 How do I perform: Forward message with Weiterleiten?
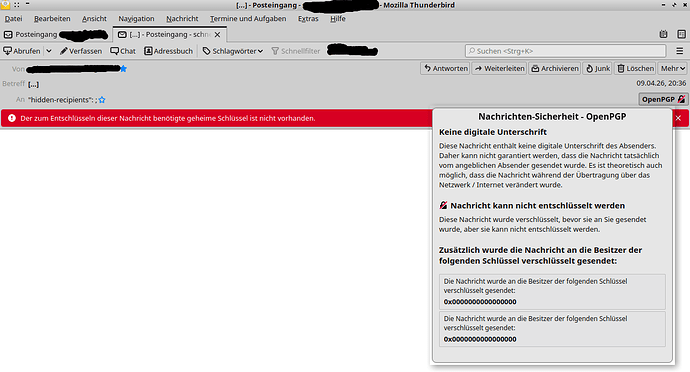click(499, 68)
